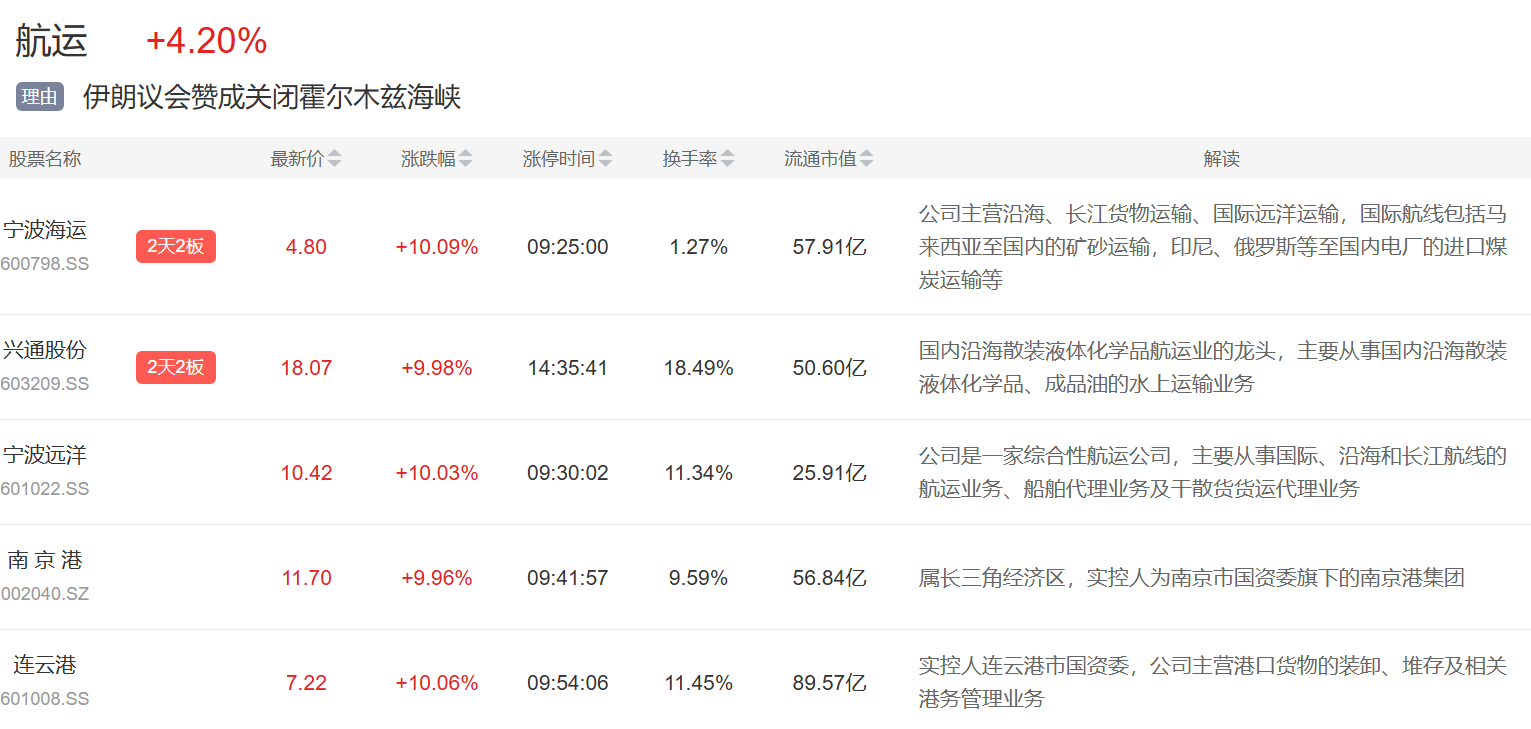1531x729 pixels.
Task: Open 兴通股份 stock page
Action: pos(45,350)
